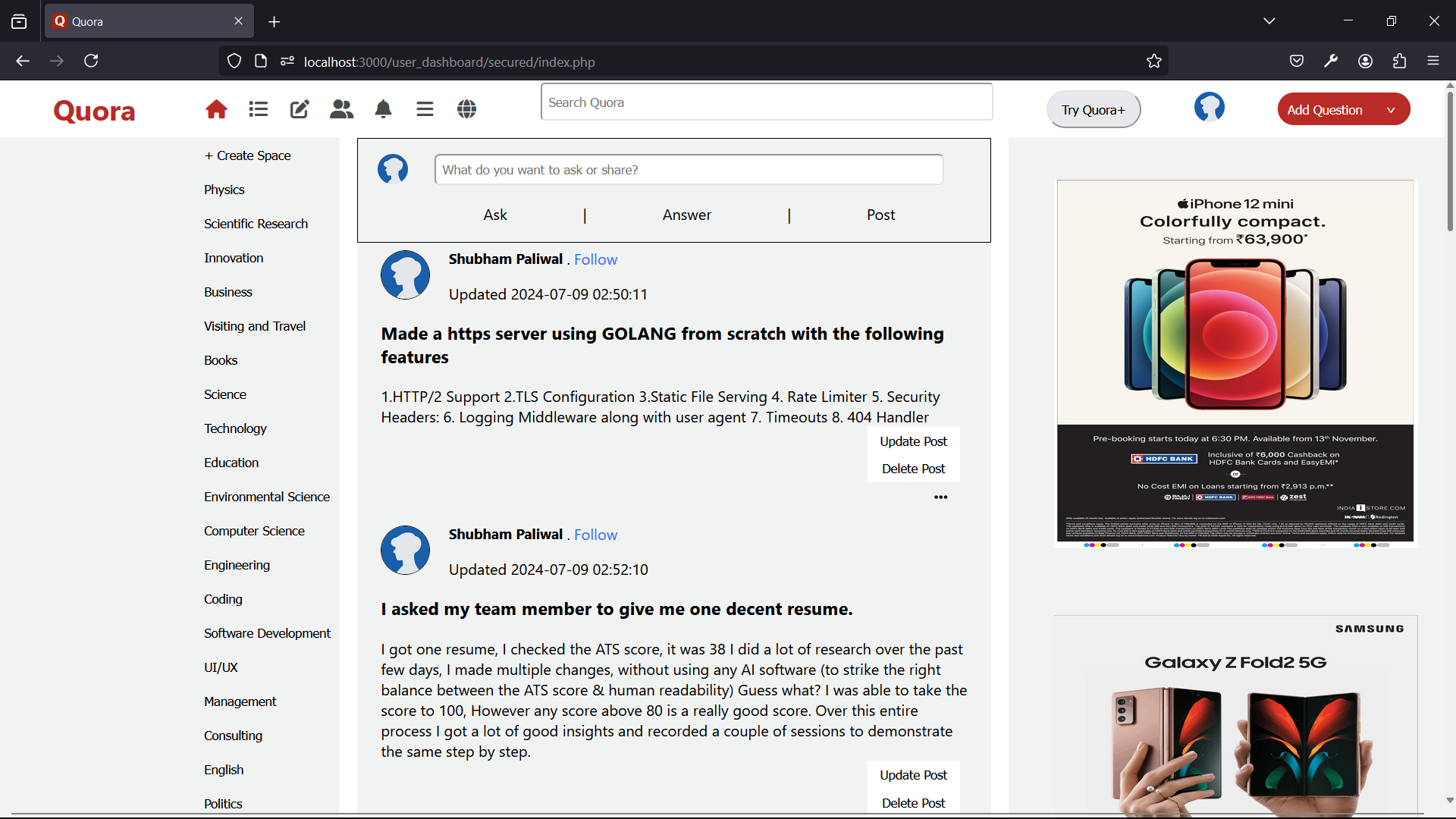The height and width of the screenshot is (819, 1456).
Task: Click the Quora tab title
Action: pyautogui.click(x=87, y=22)
